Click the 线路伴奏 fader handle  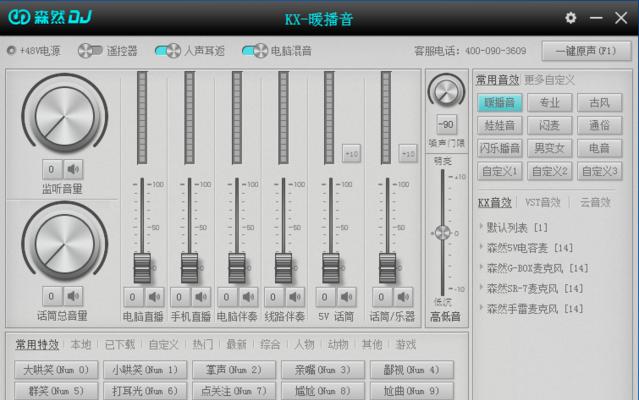coord(283,268)
